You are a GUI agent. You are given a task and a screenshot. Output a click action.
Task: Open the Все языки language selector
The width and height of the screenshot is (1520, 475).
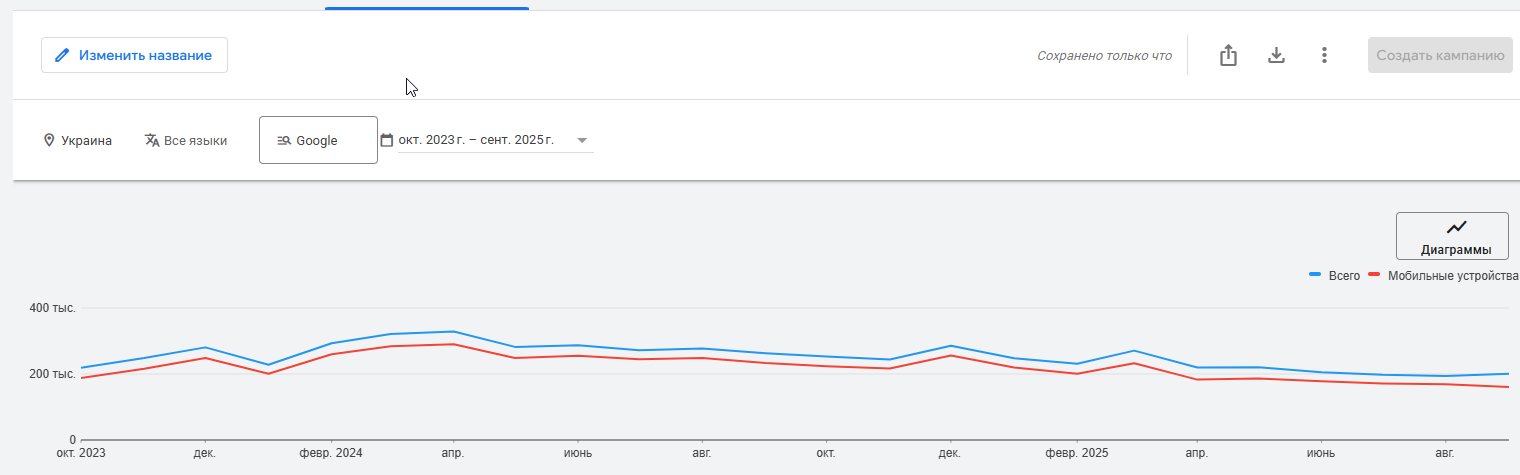pos(195,141)
